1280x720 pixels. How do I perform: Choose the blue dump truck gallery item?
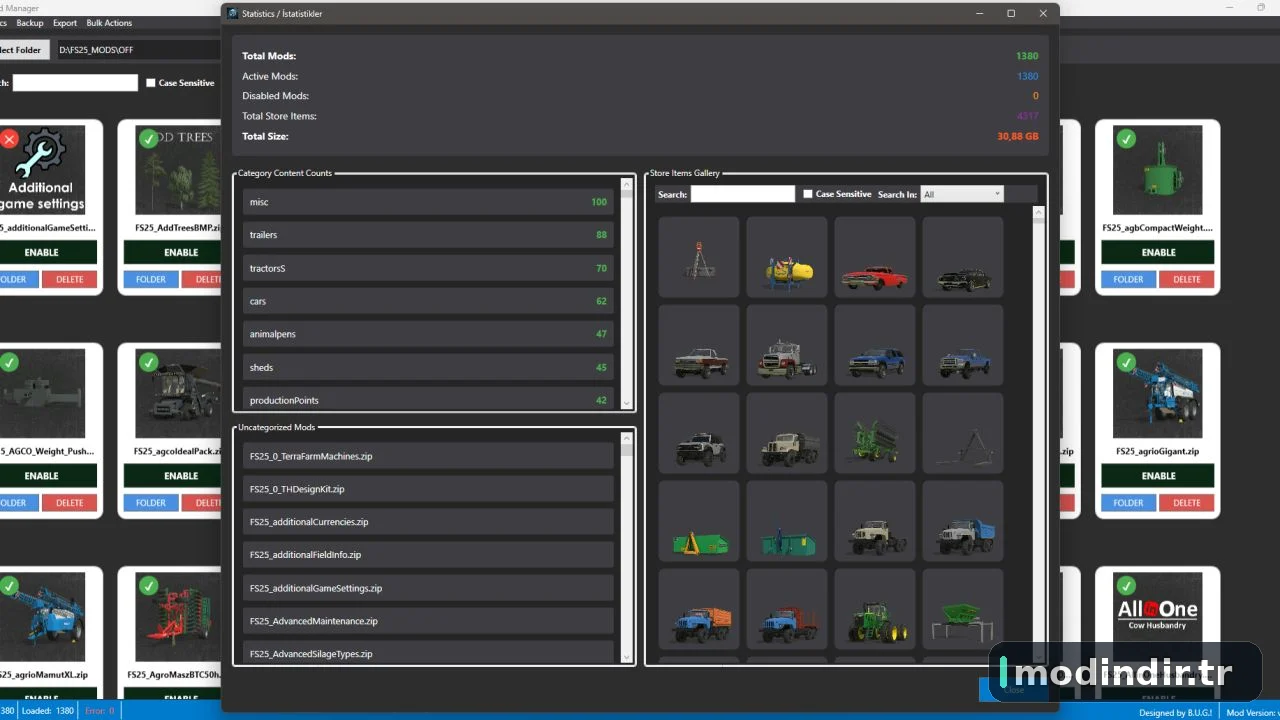tap(963, 521)
